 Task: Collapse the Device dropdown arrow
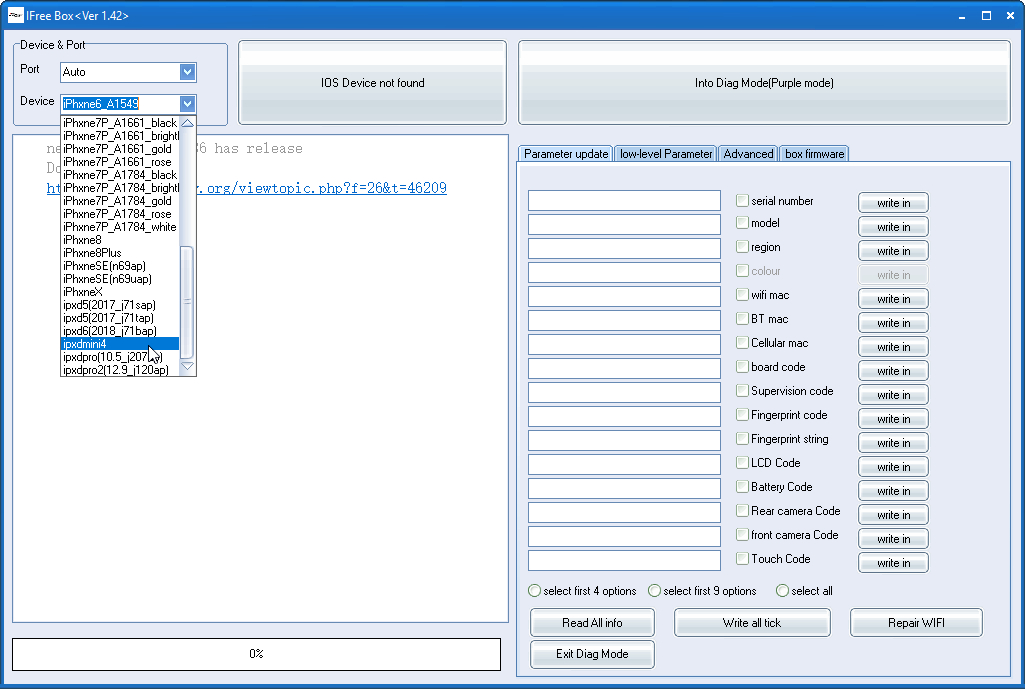pyautogui.click(x=188, y=103)
